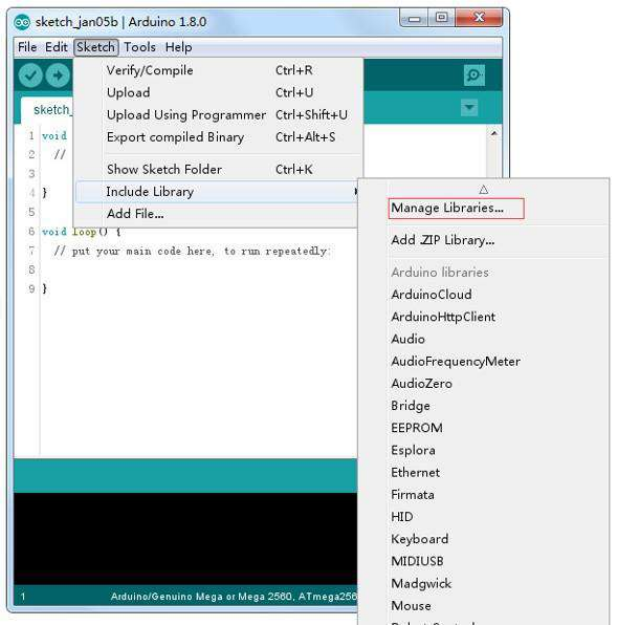The height and width of the screenshot is (625, 617).
Task: Click the Arduino logo in title bar
Action: point(22,22)
